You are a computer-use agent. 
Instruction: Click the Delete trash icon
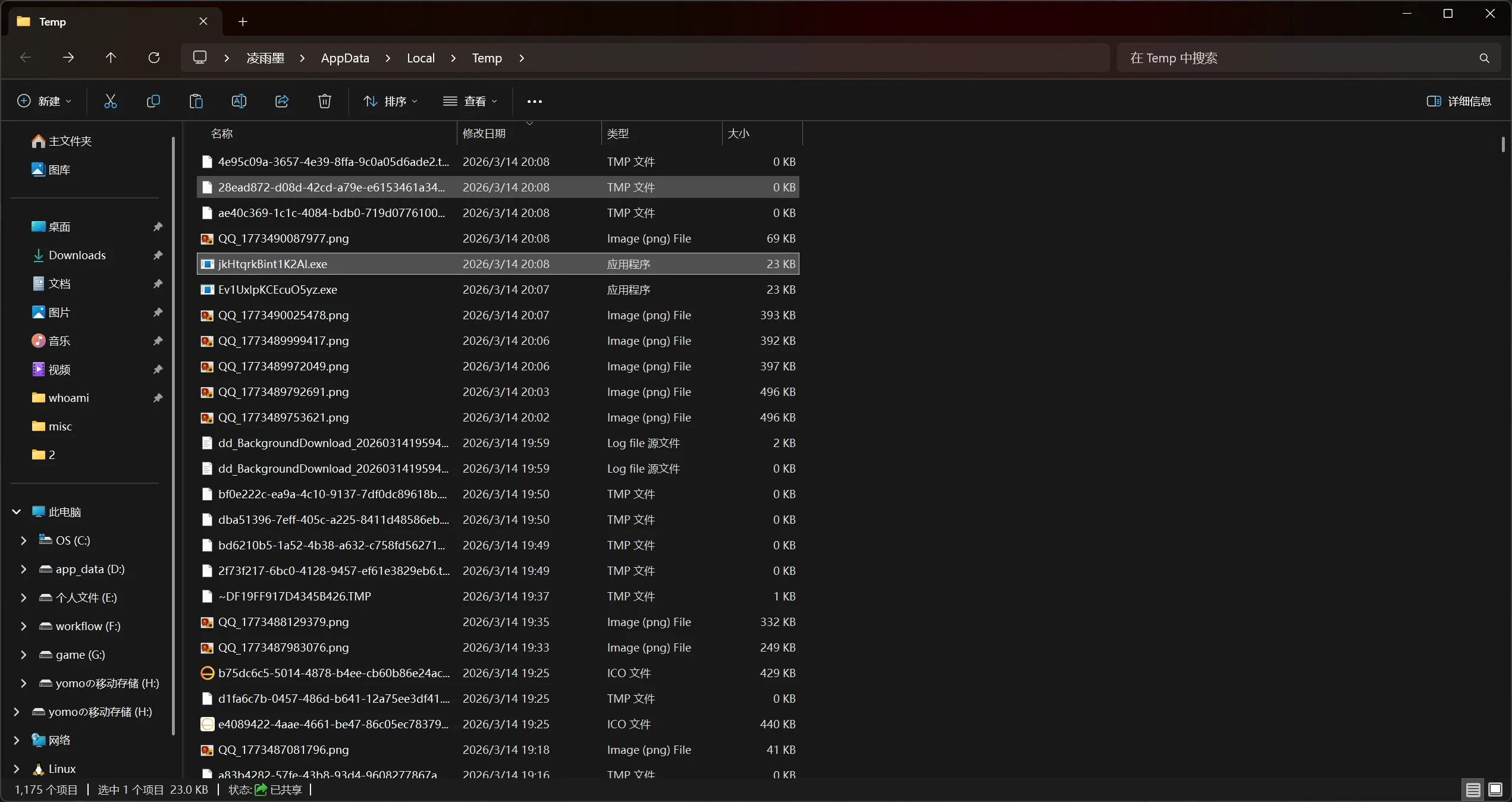tap(325, 101)
